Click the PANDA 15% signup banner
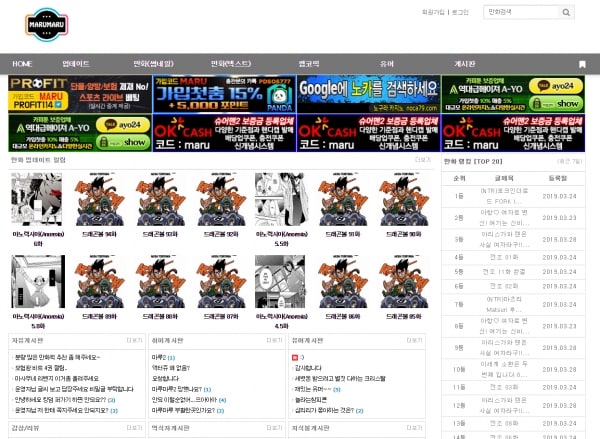Image resolution: width=600 pixels, height=439 pixels. tap(224, 94)
